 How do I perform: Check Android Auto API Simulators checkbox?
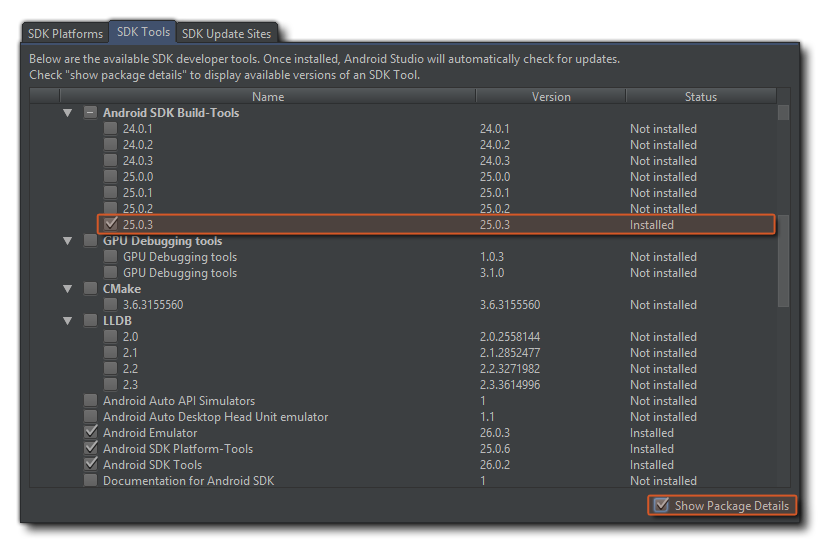click(x=91, y=401)
